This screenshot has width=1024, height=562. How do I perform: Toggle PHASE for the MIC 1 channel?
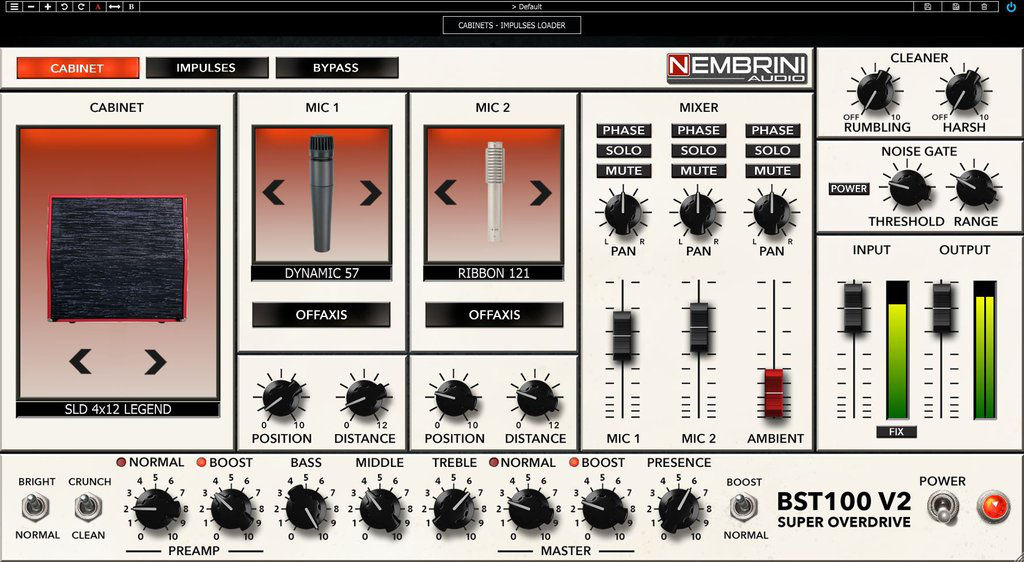click(624, 131)
